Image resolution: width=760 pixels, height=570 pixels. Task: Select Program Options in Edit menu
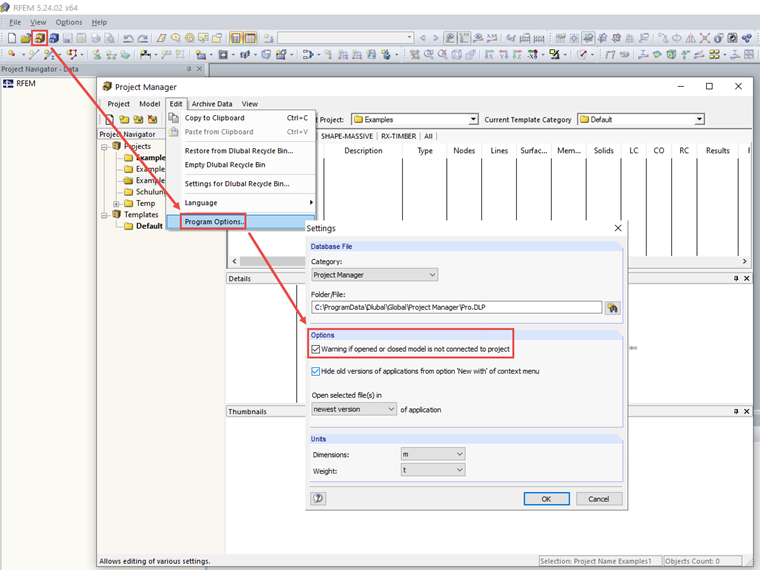tap(240, 222)
